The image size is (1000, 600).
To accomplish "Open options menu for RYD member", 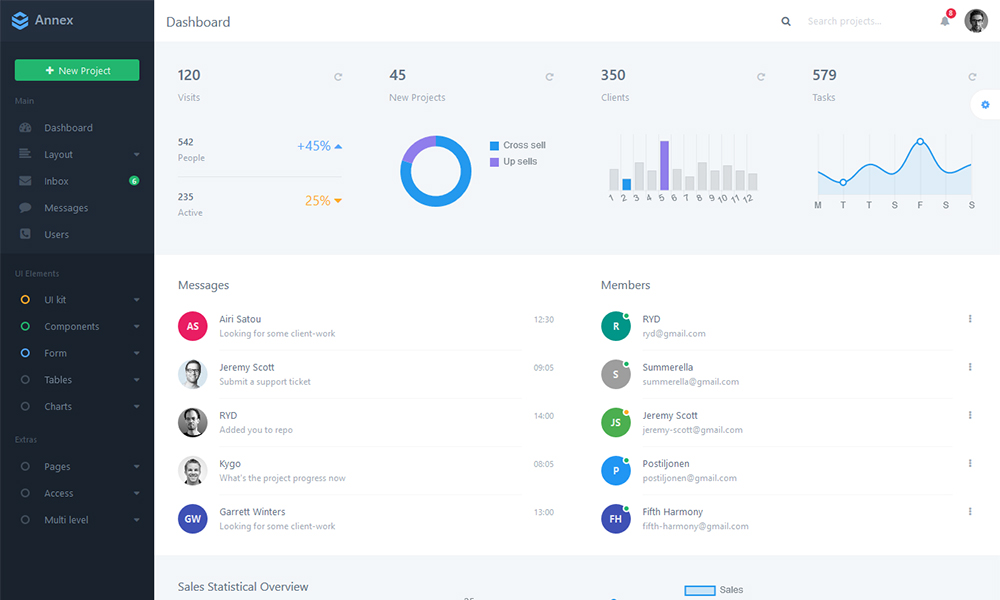I will click(x=970, y=319).
